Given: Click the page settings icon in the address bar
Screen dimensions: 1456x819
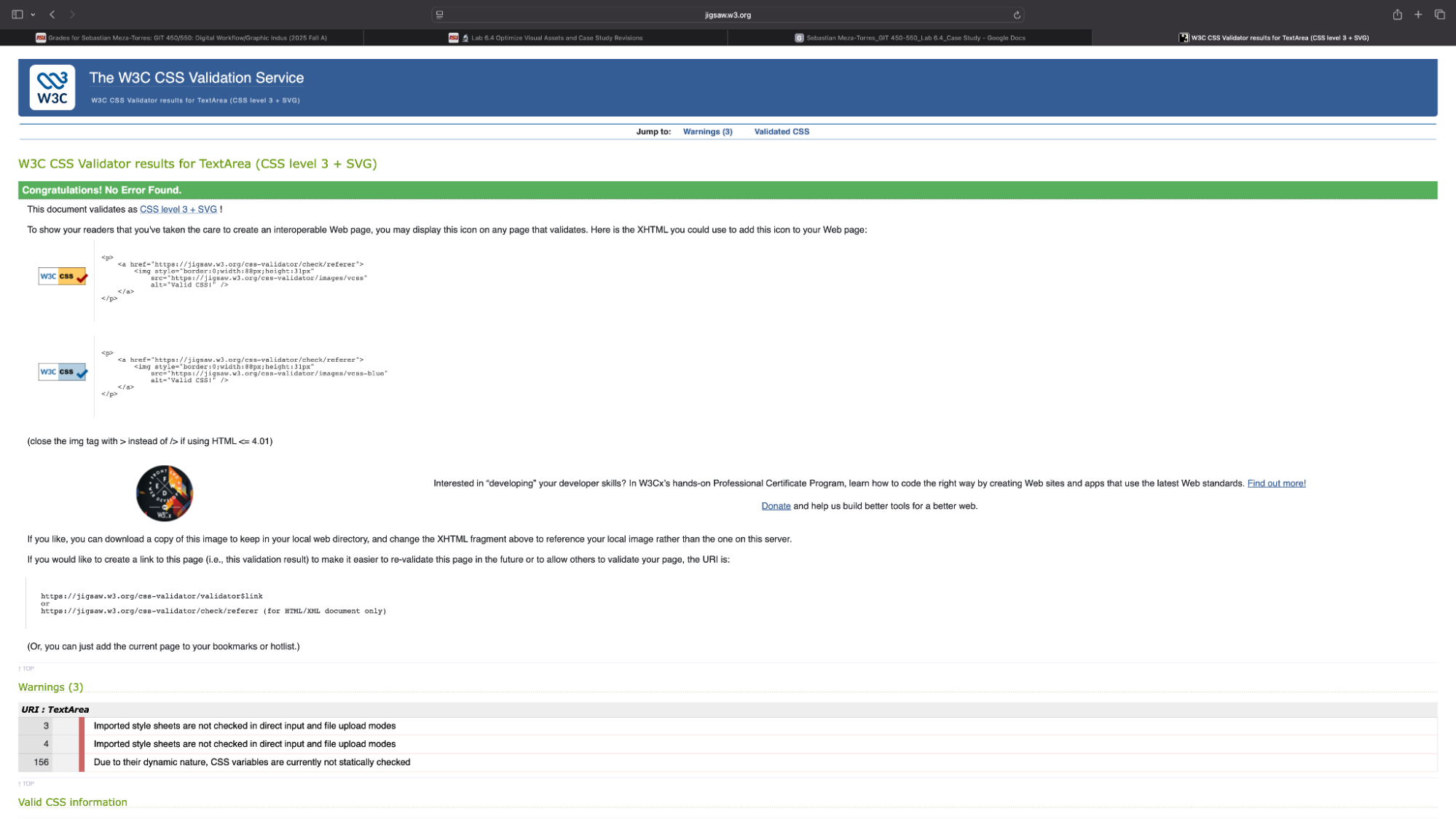Looking at the screenshot, I should coord(439,15).
